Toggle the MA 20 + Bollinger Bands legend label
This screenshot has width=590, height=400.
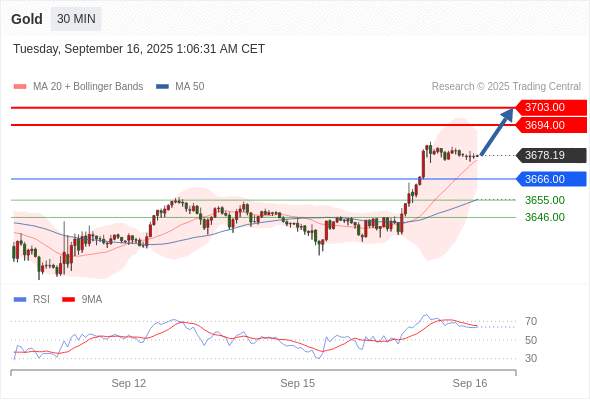(x=88, y=87)
